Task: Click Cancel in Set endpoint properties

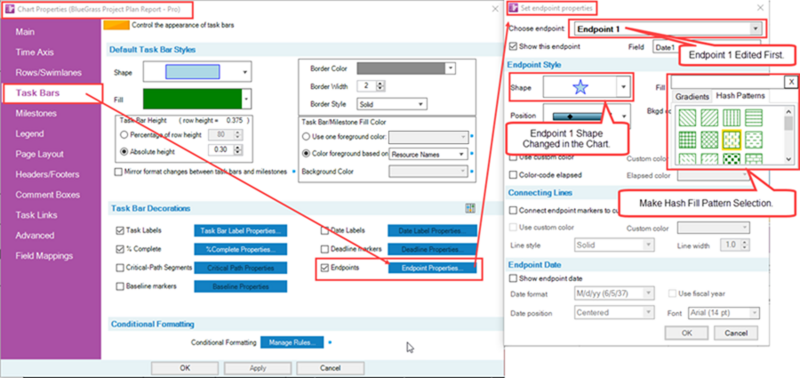Action: tap(736, 333)
